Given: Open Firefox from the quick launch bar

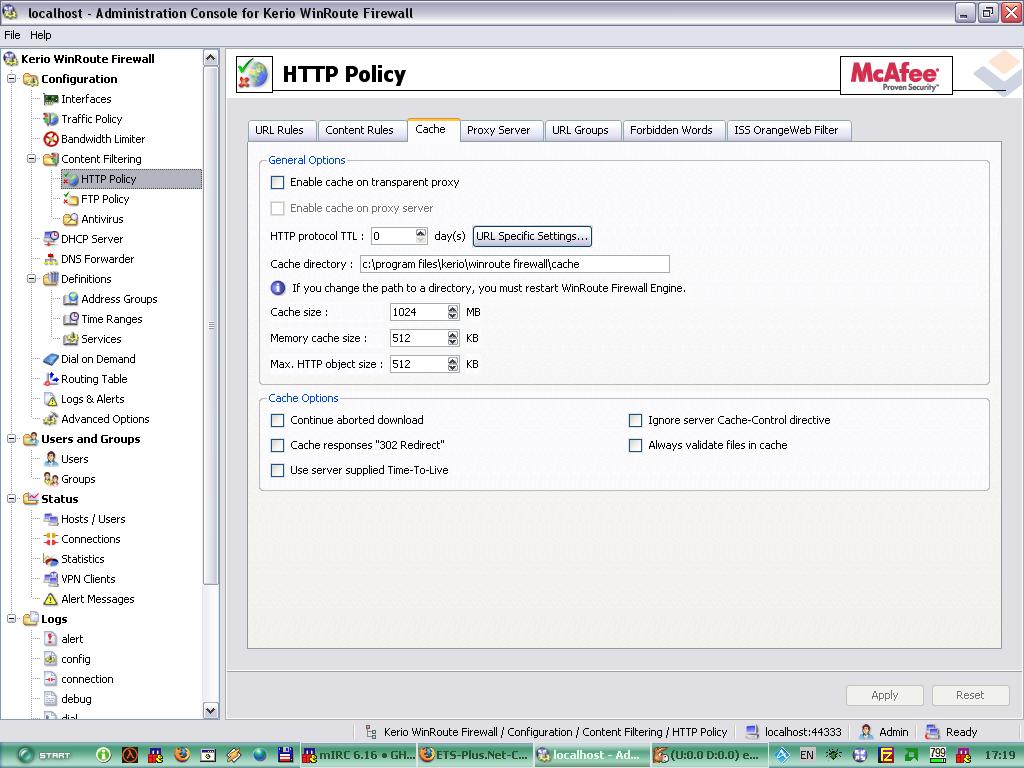Looking at the screenshot, I should 181,755.
